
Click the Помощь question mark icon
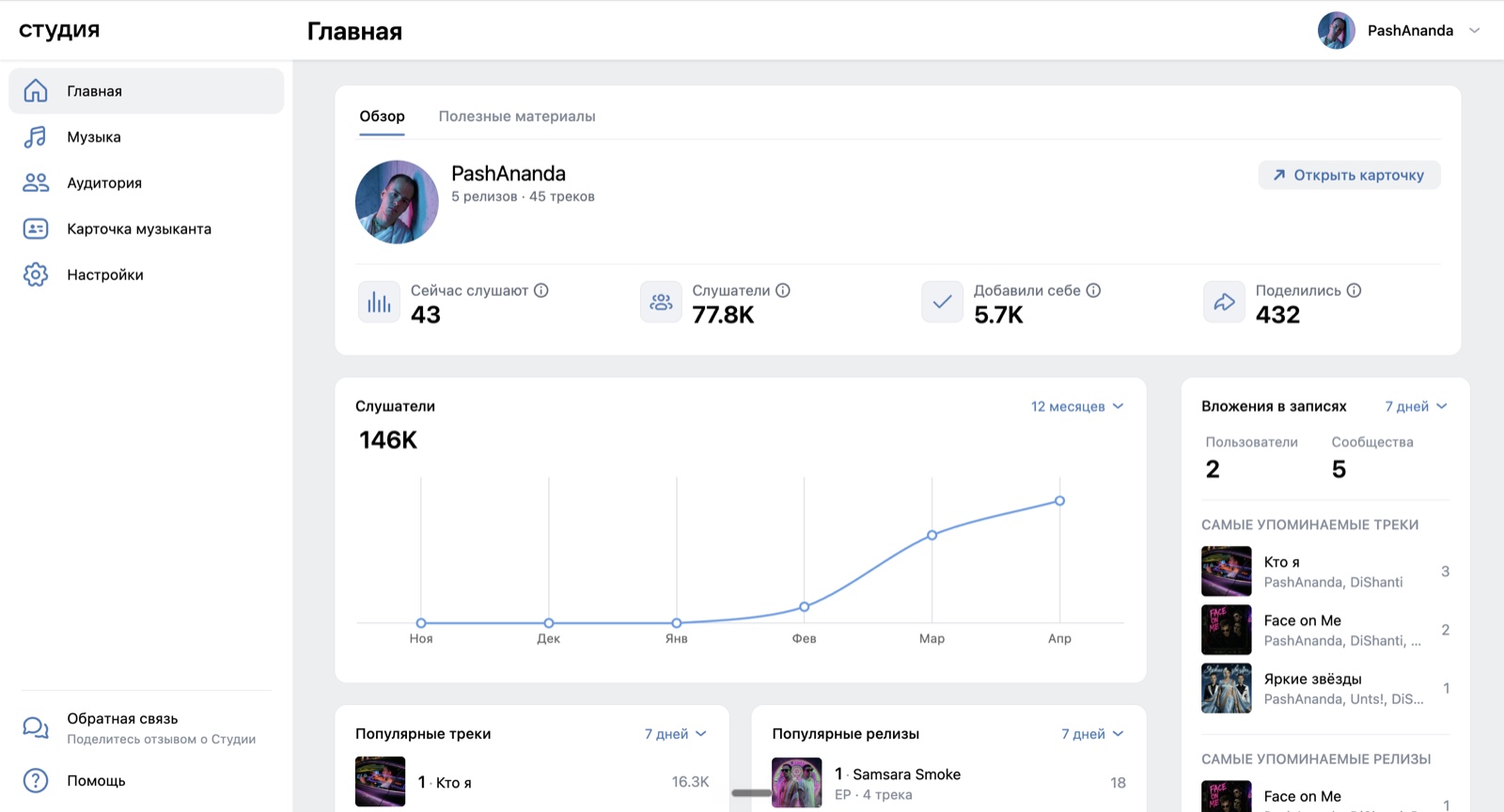(36, 780)
